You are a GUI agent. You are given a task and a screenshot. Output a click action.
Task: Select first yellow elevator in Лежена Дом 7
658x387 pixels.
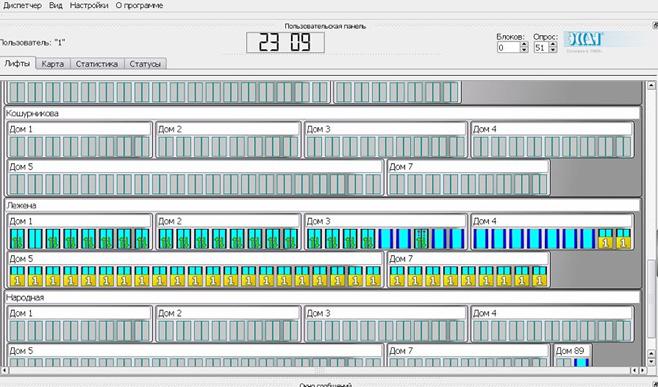coord(397,276)
